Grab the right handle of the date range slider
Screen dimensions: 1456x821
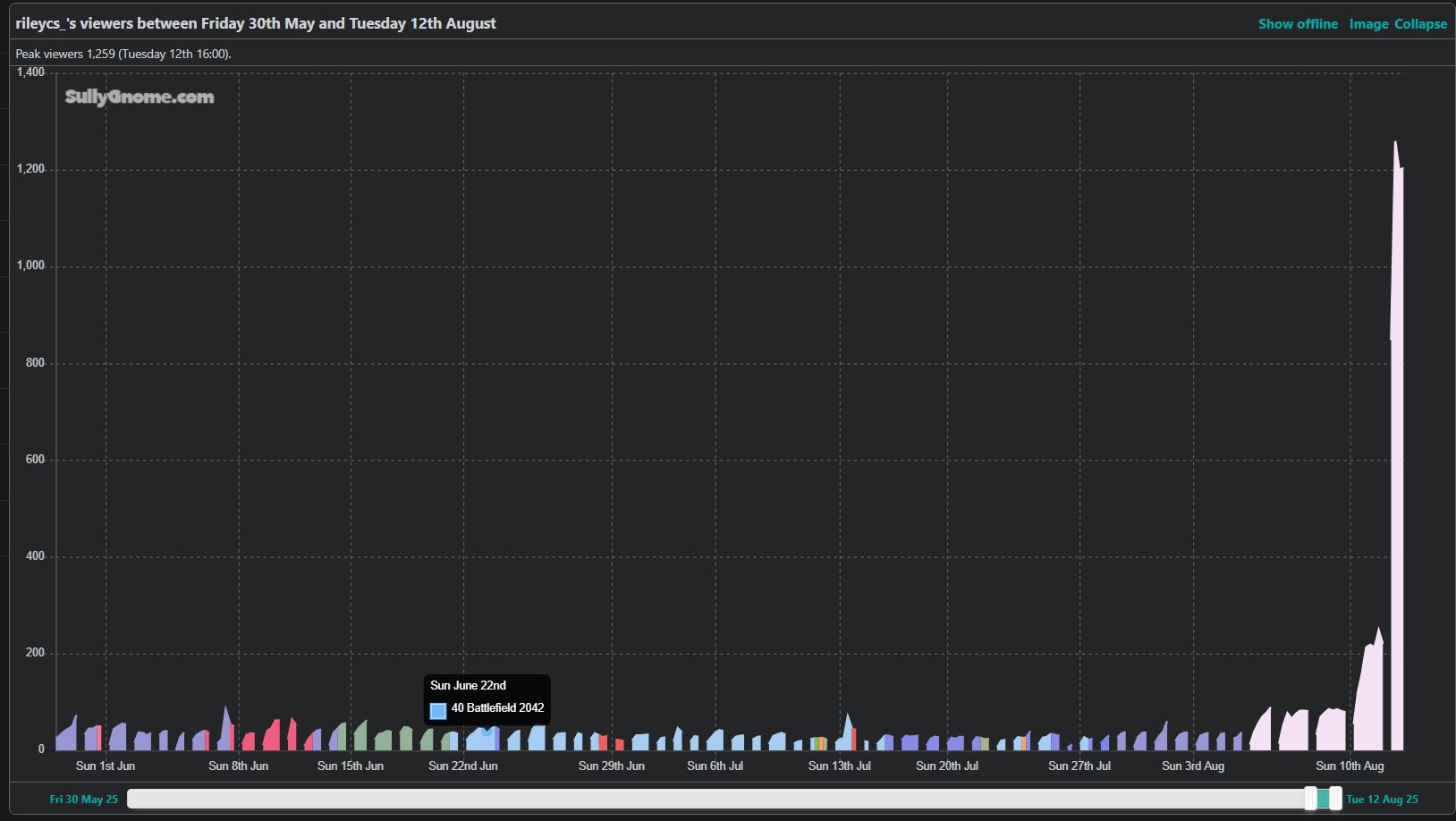[x=1335, y=798]
